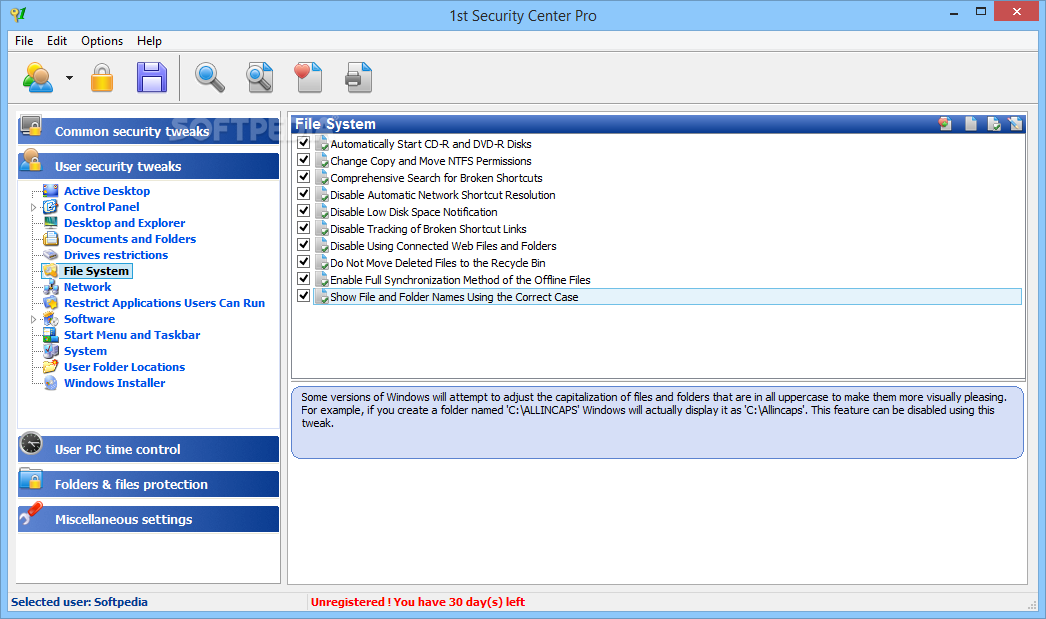Click checked page icon in File System header

[x=993, y=123]
